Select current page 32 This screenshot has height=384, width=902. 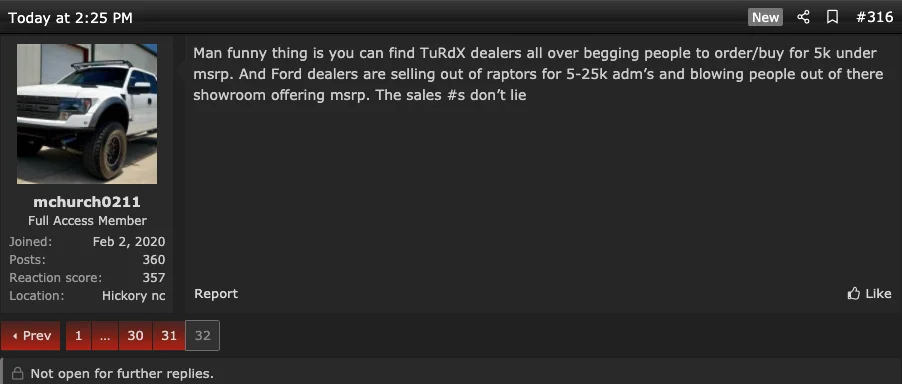point(202,336)
